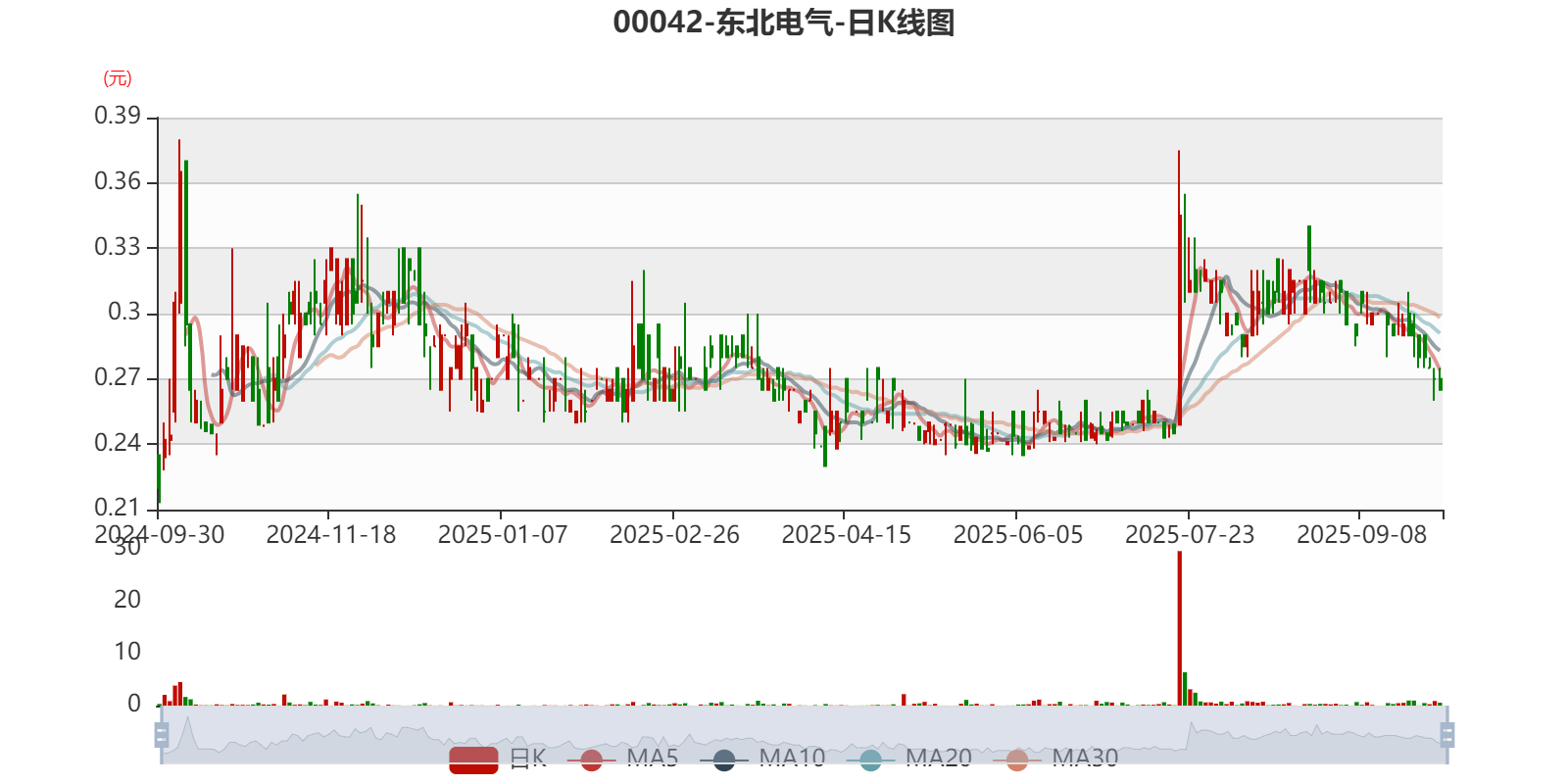Click the 2025-02-26 date label
Viewport: 1568px width, 784px height.
pos(674,535)
